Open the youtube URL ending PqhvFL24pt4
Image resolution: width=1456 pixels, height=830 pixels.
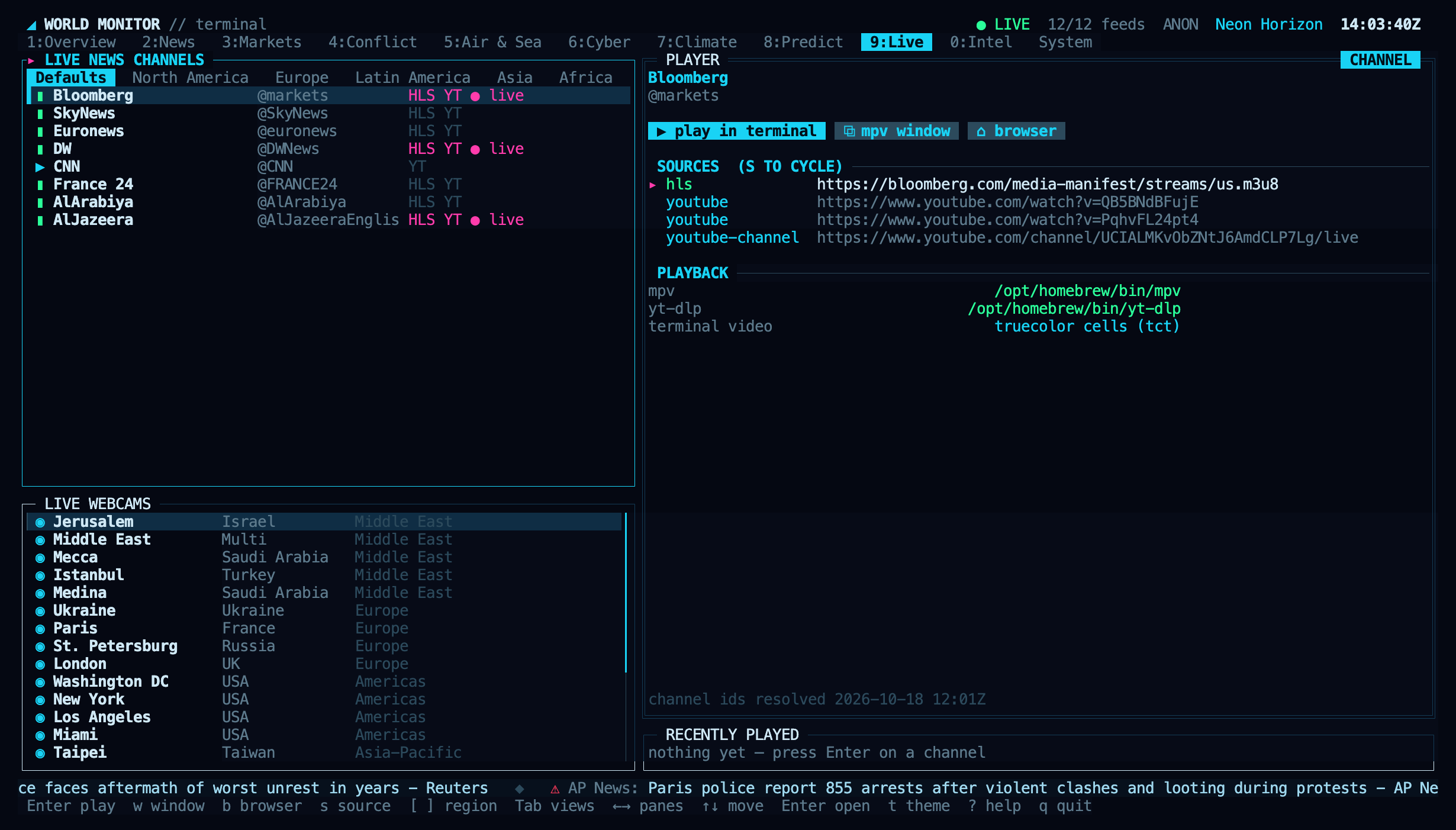pos(1007,220)
